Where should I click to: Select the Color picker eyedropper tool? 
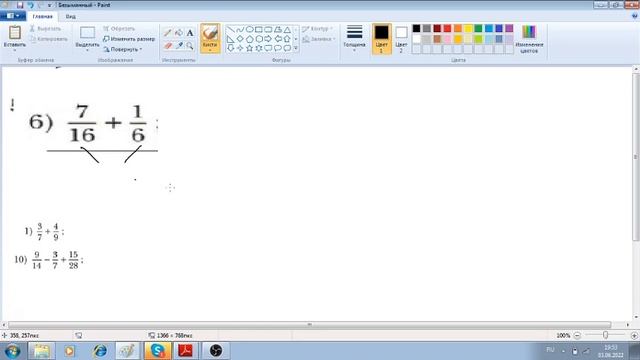[x=179, y=46]
